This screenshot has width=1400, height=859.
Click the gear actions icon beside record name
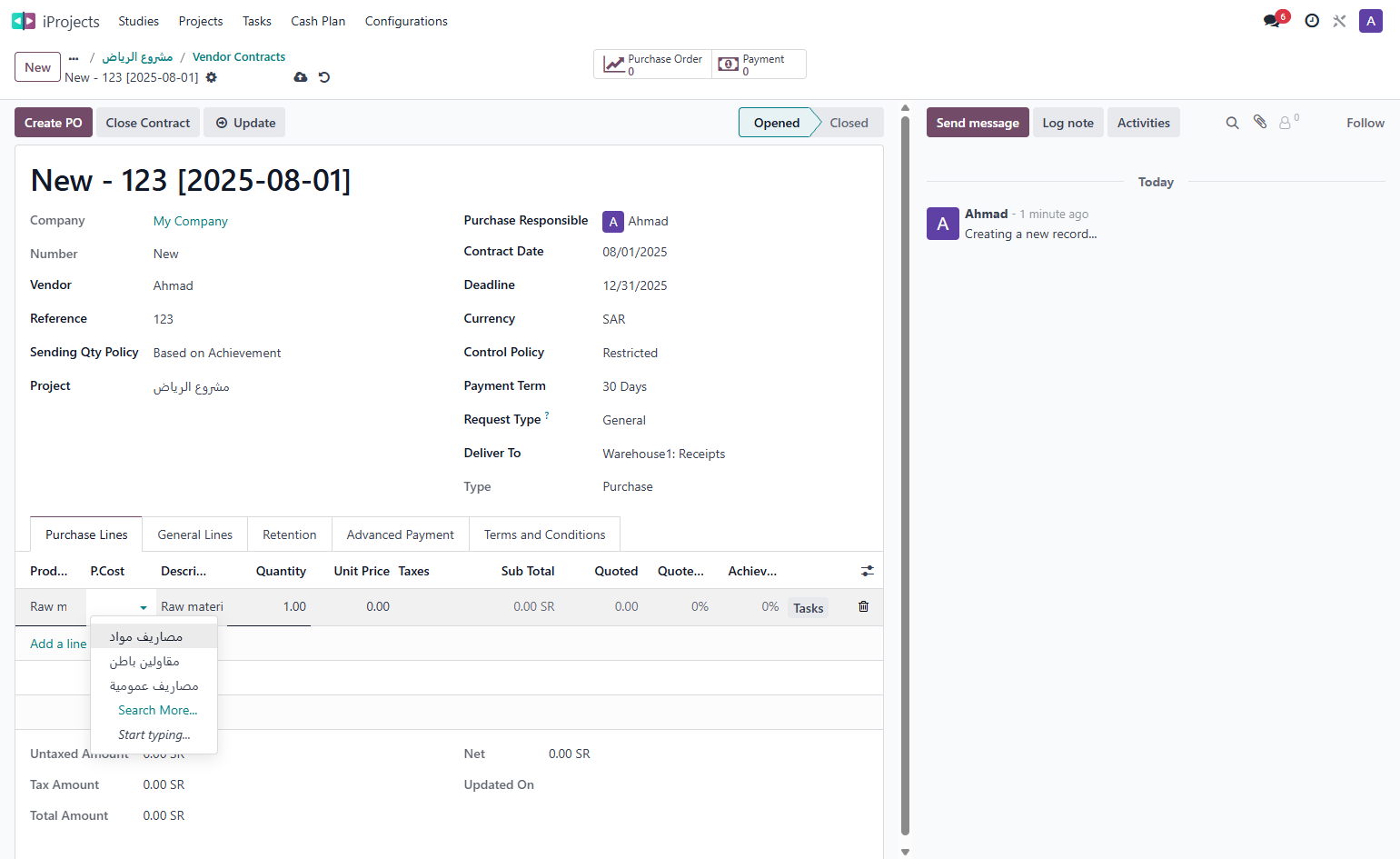click(x=212, y=77)
